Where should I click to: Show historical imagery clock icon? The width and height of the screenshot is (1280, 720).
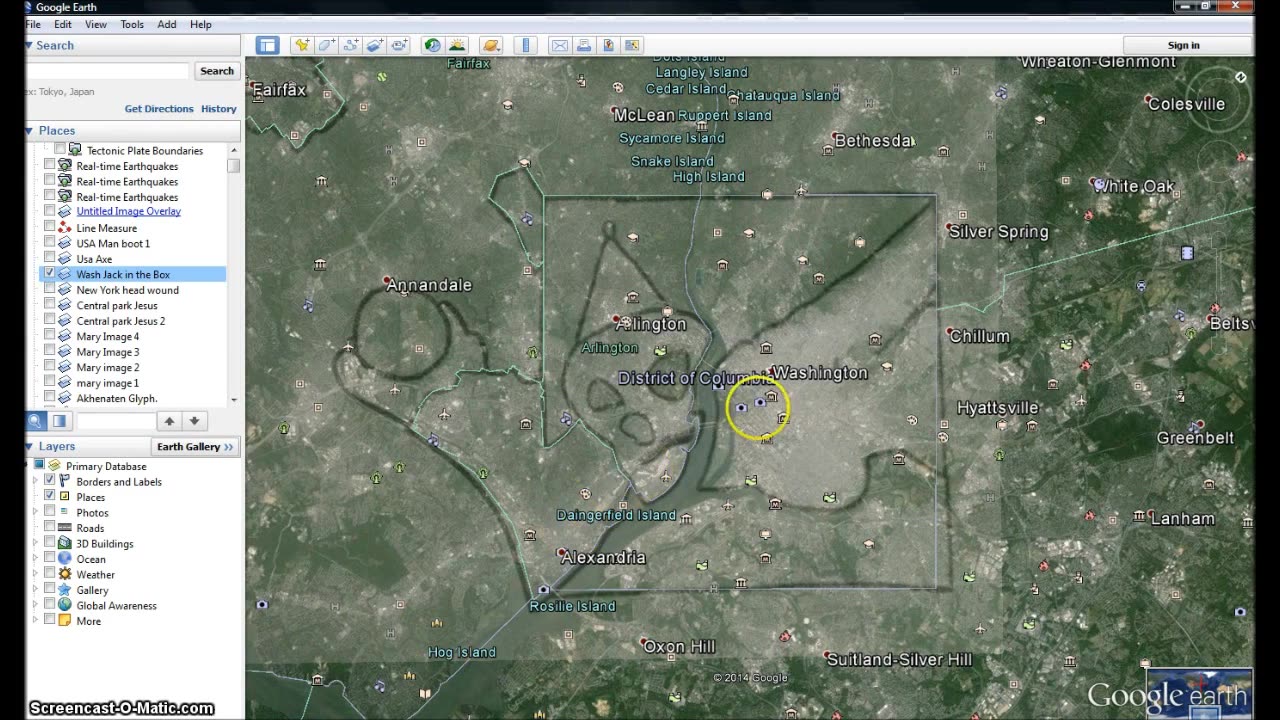pos(432,45)
